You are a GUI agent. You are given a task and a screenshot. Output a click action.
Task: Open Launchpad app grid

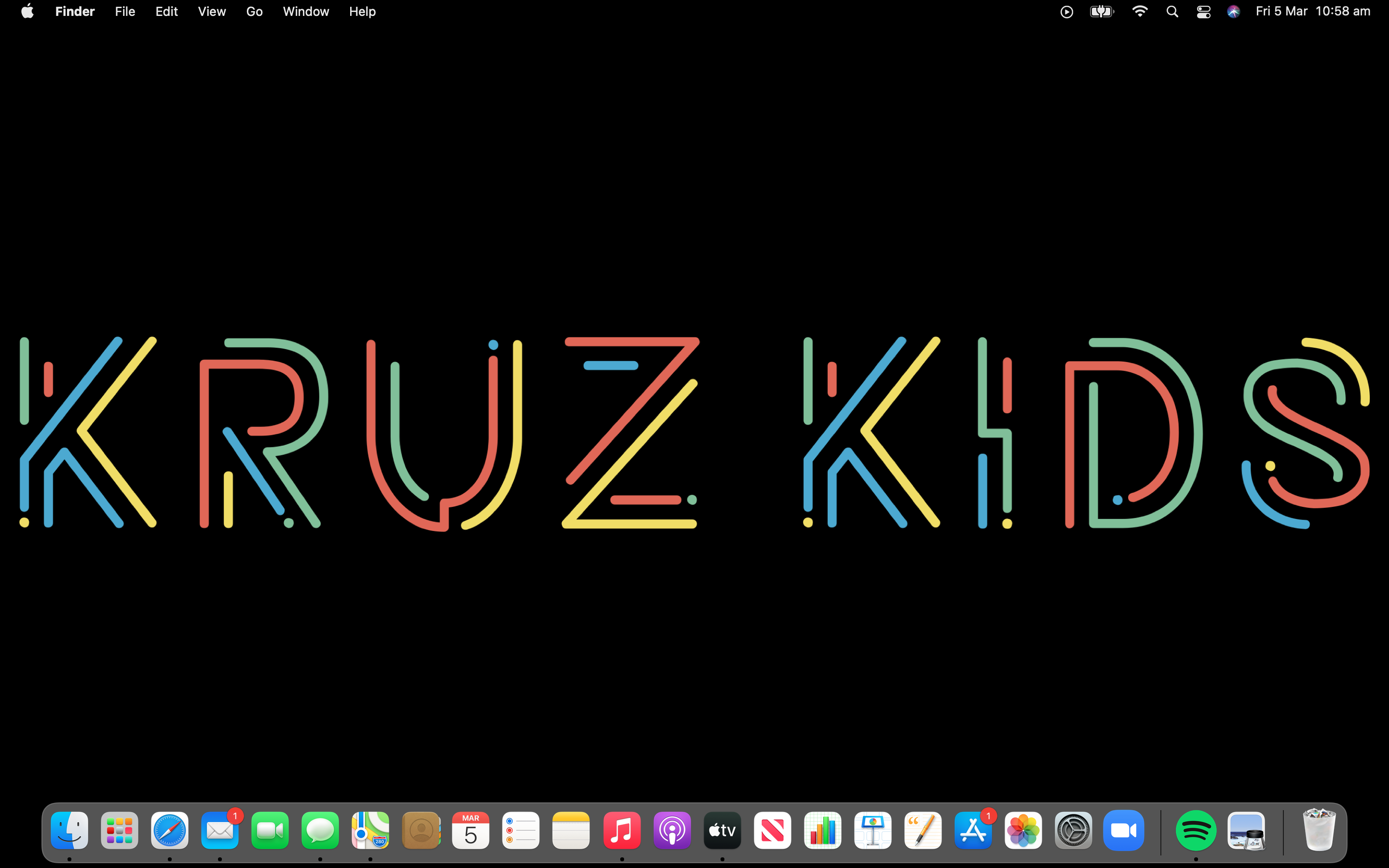click(120, 831)
